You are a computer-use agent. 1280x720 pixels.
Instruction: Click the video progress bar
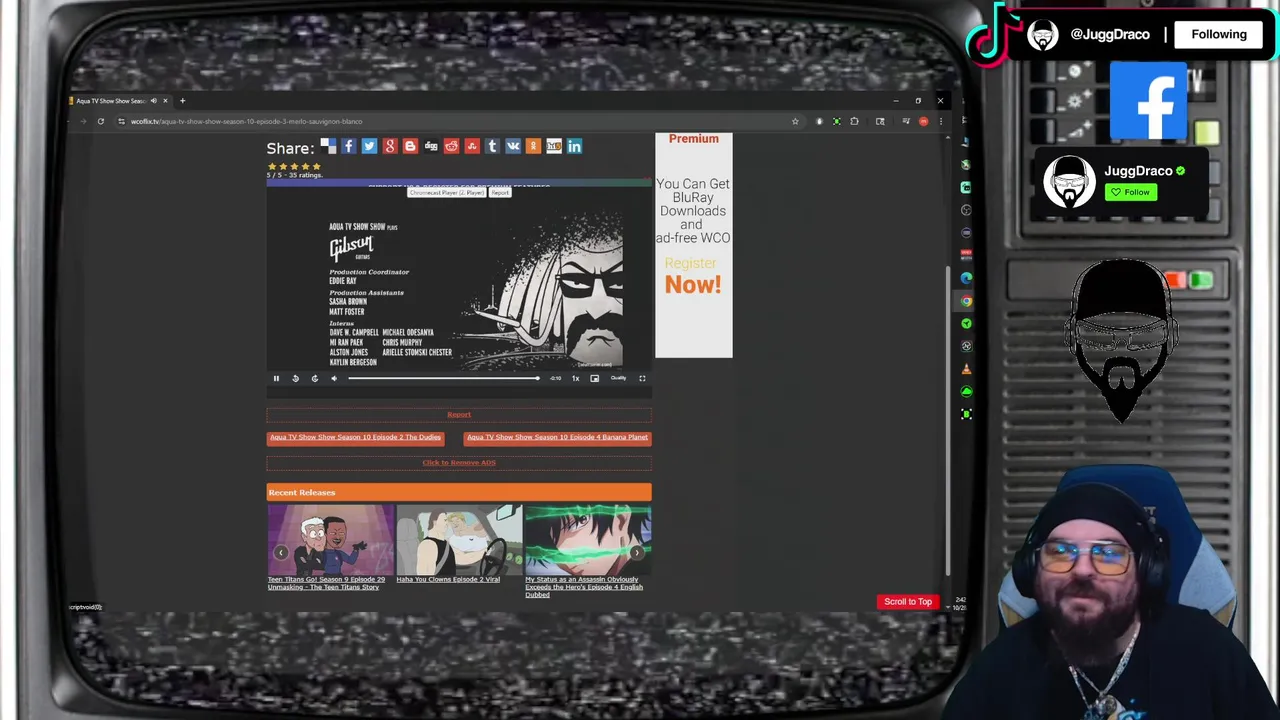click(x=444, y=378)
